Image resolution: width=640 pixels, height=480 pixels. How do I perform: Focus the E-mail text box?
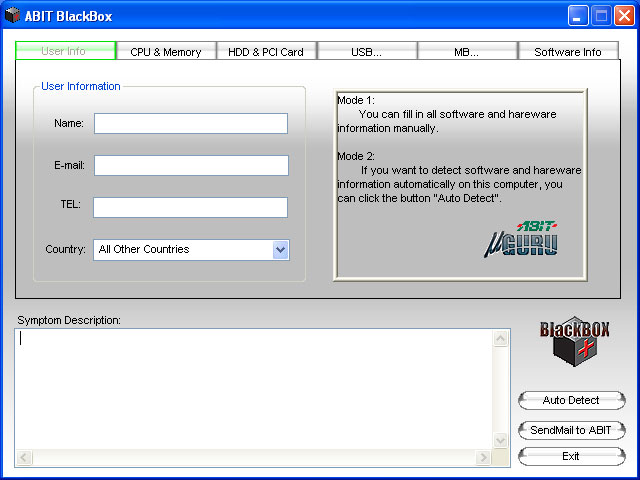[191, 165]
